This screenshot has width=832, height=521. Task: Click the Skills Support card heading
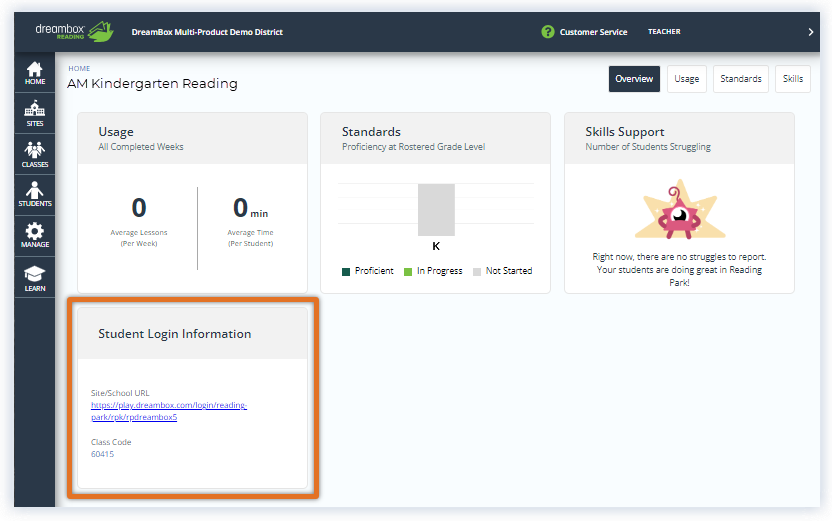(x=625, y=132)
